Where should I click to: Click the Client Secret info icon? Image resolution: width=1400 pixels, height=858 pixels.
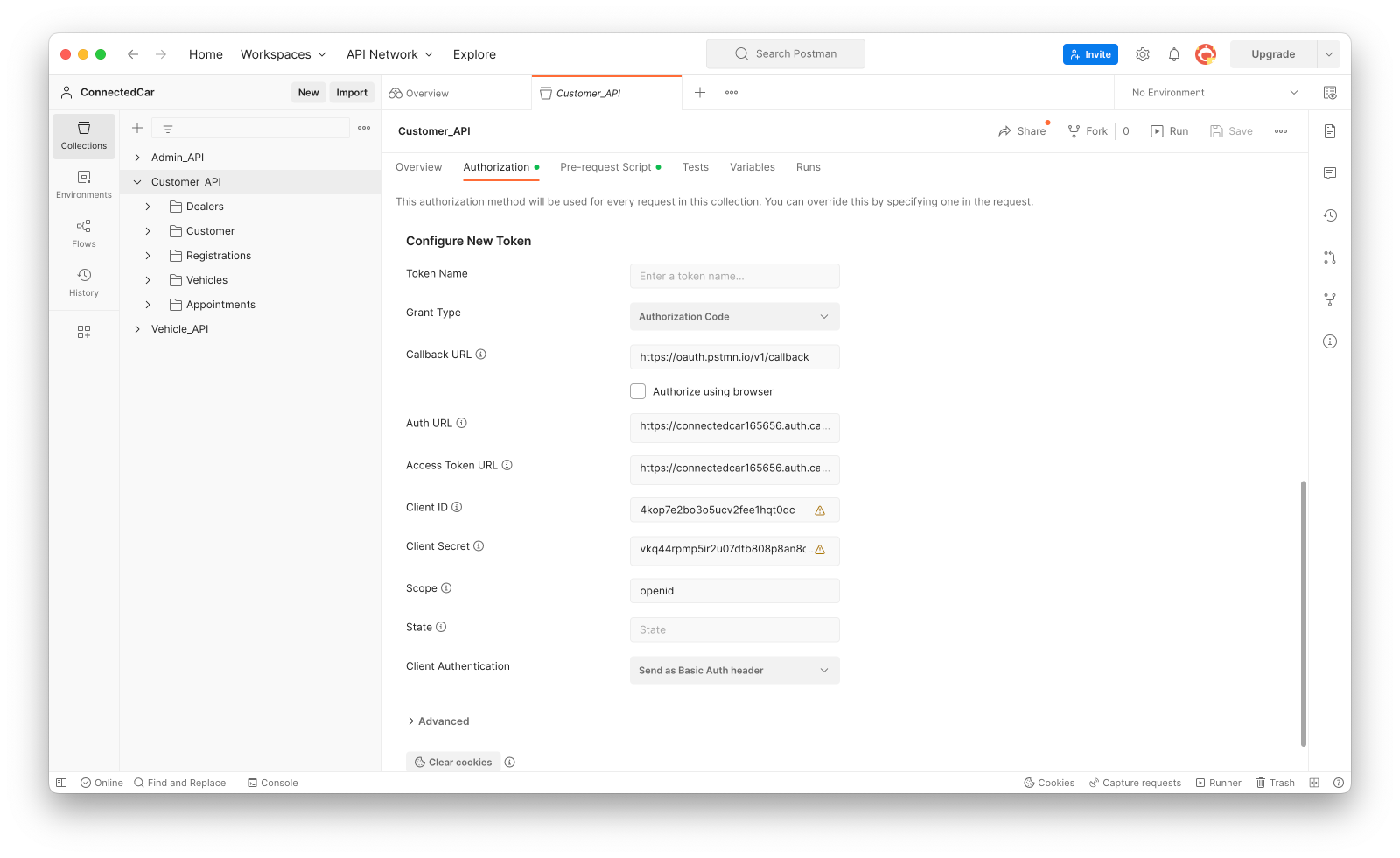479,546
